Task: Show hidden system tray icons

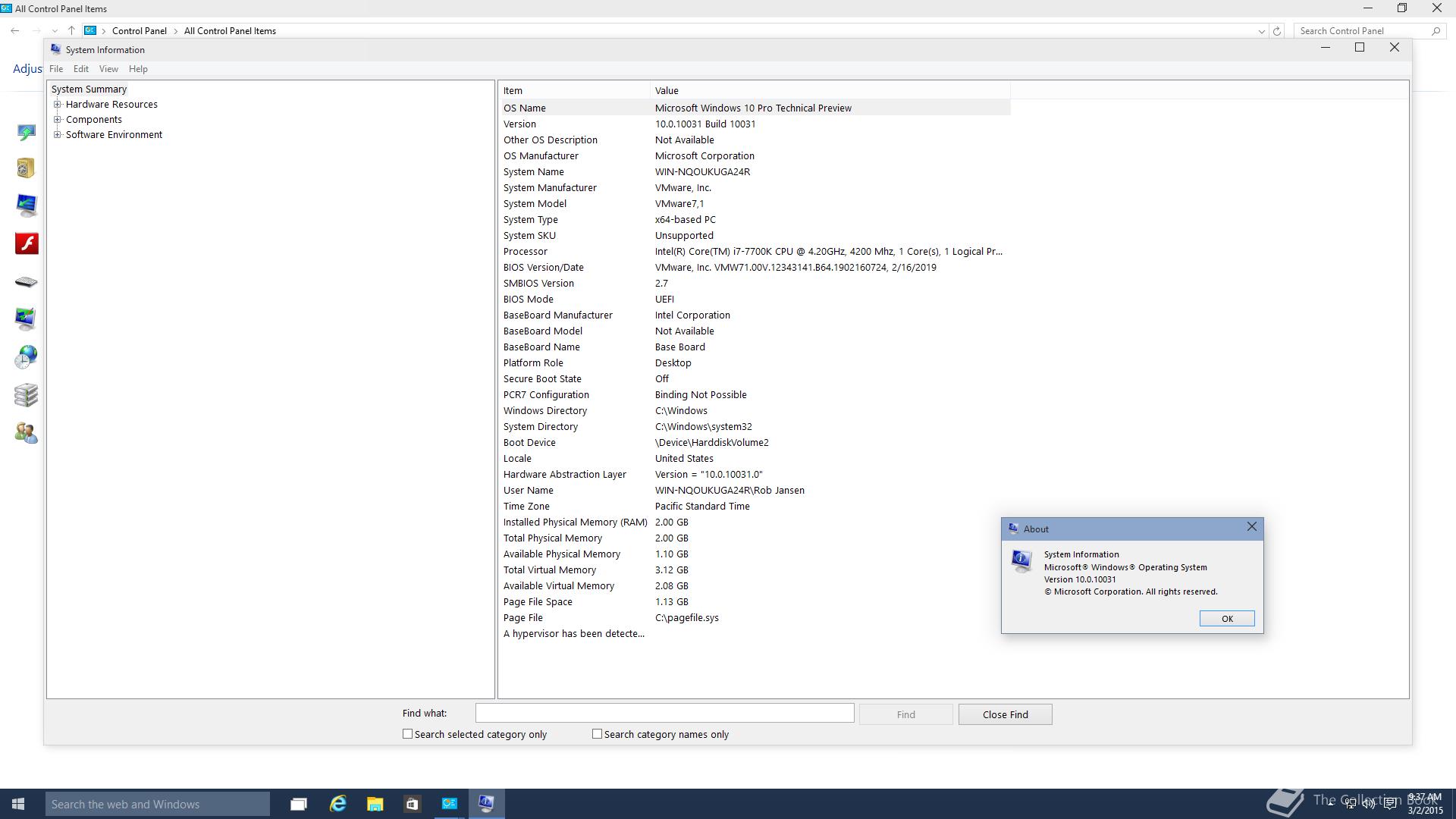Action: 1329,805
